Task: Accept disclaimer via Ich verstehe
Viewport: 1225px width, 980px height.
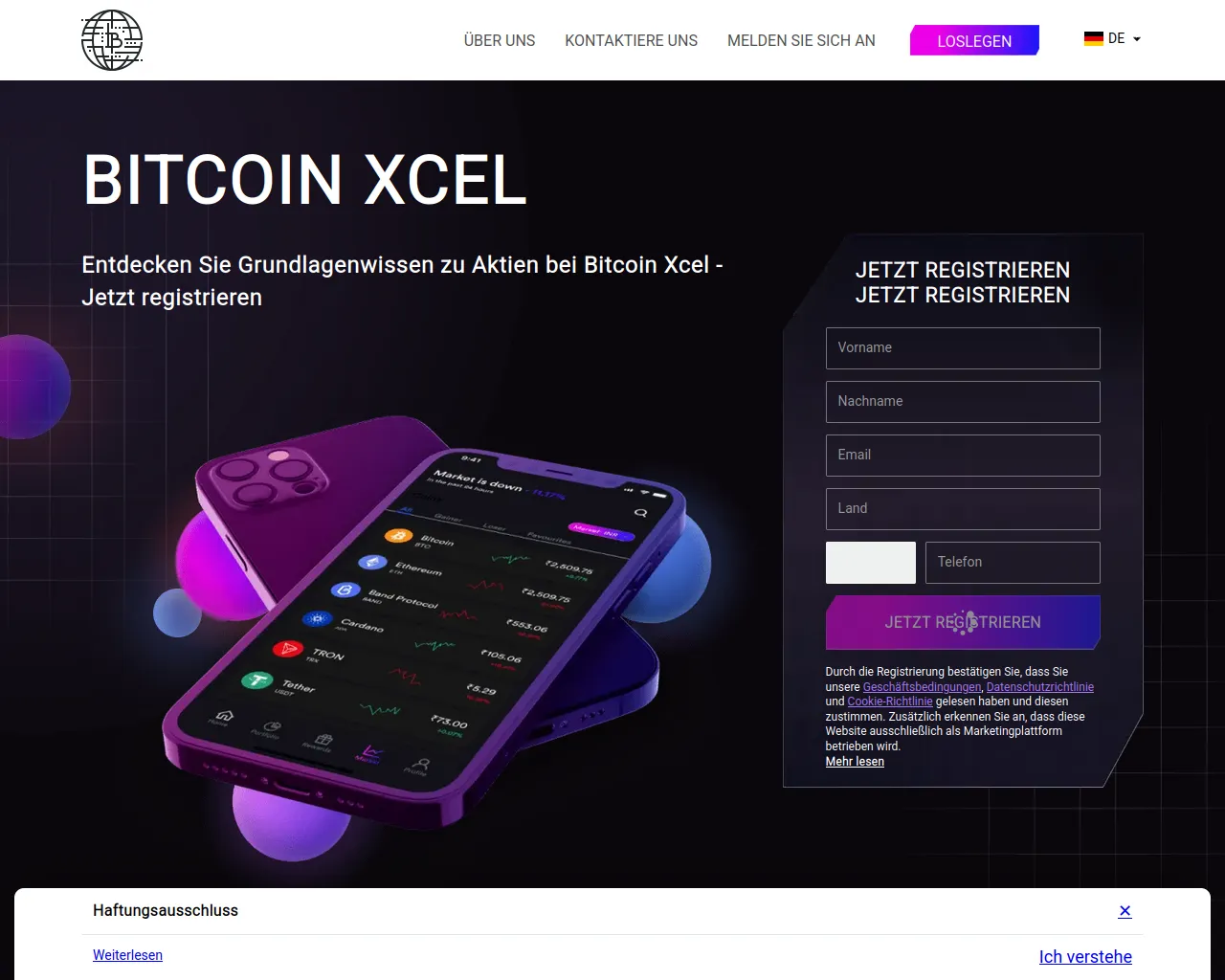Action: pyautogui.click(x=1085, y=957)
